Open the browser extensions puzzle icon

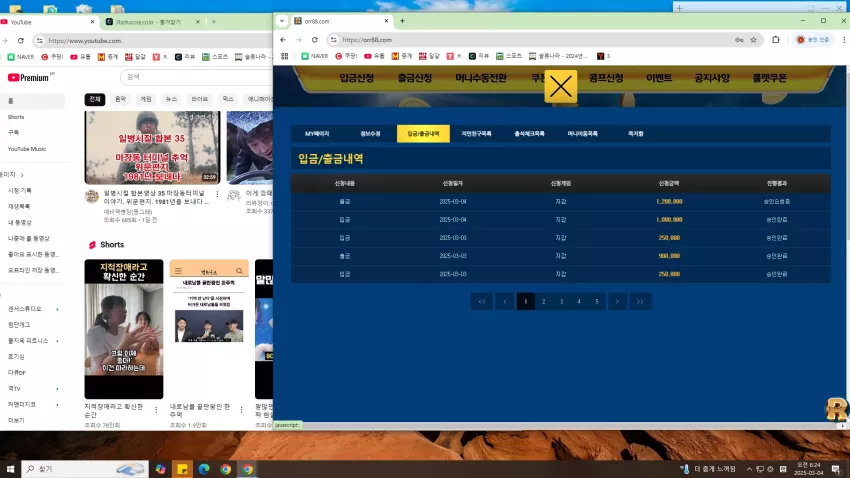(776, 40)
